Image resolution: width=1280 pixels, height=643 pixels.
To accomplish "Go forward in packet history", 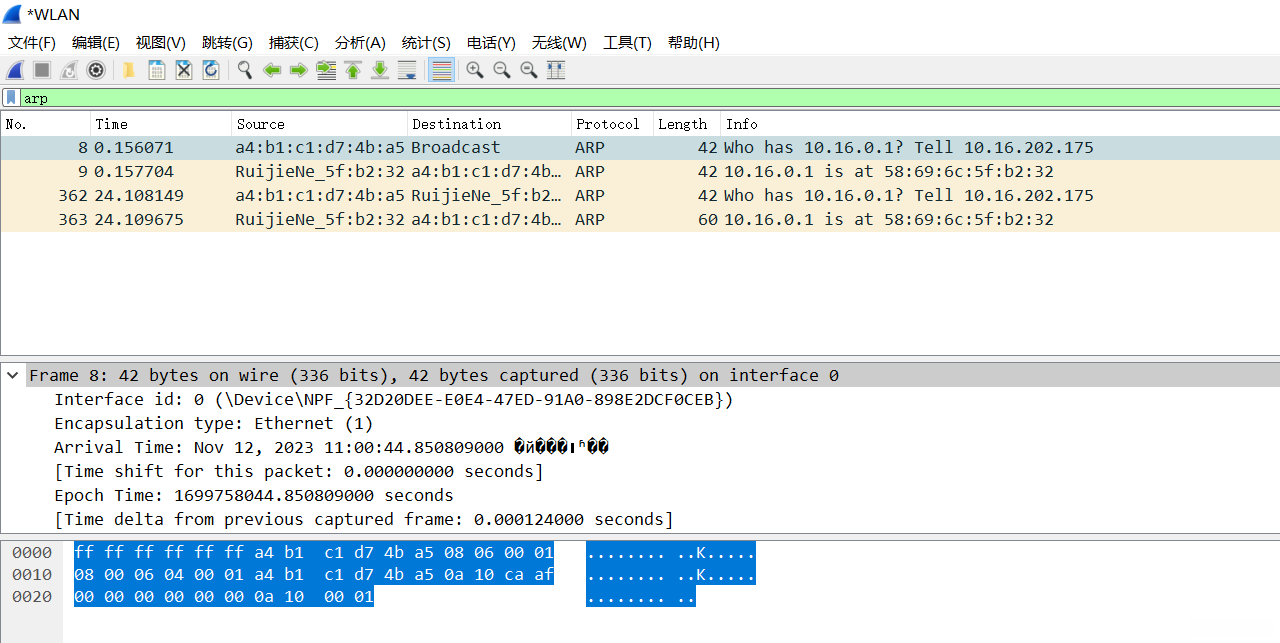I will point(298,70).
